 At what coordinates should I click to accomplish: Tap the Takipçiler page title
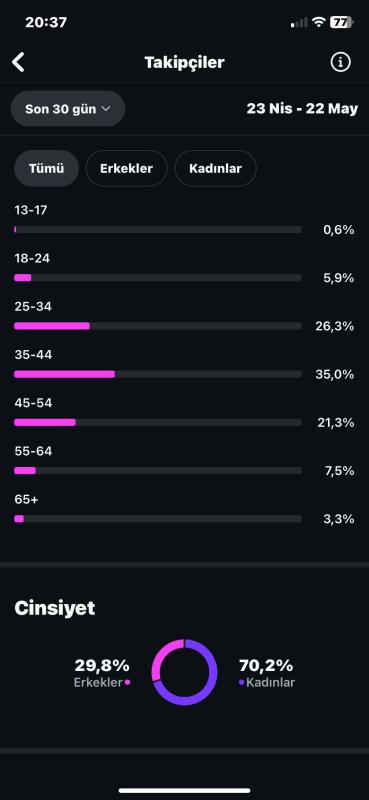(x=184, y=62)
